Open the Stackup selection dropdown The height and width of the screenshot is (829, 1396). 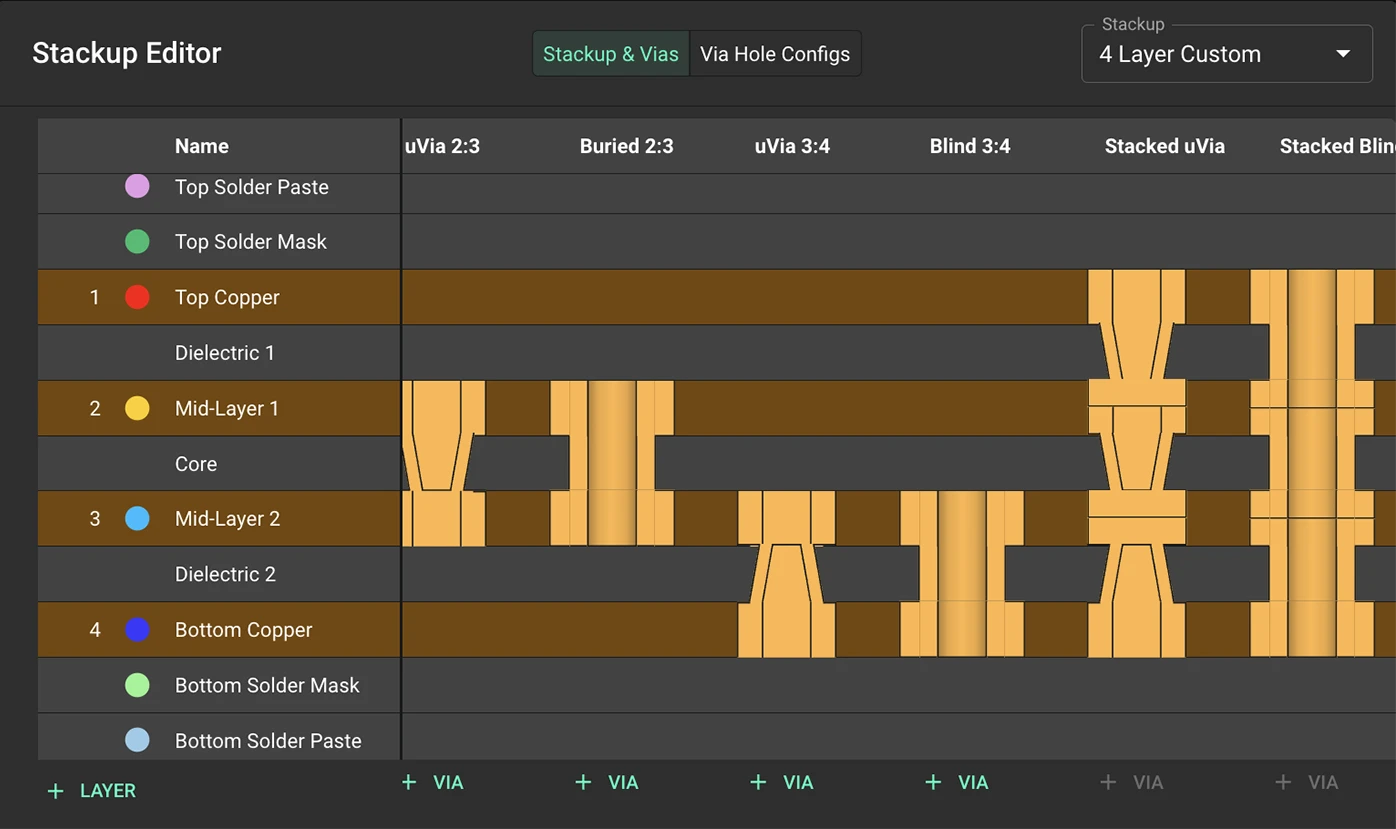click(1227, 54)
